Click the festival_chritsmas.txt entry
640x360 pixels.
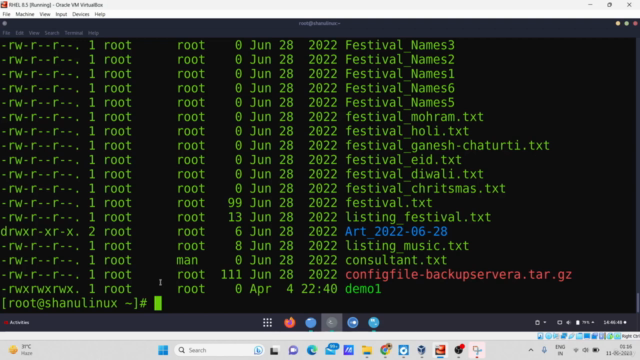coord(425,189)
